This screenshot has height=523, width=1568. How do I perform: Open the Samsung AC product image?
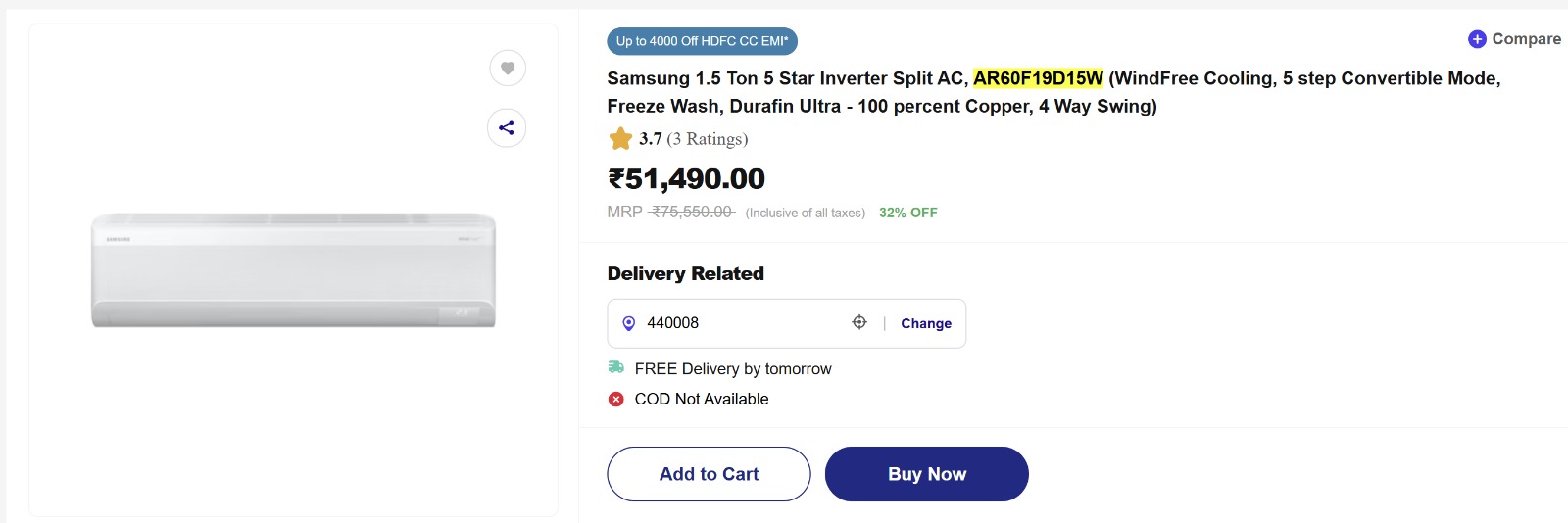tap(293, 270)
